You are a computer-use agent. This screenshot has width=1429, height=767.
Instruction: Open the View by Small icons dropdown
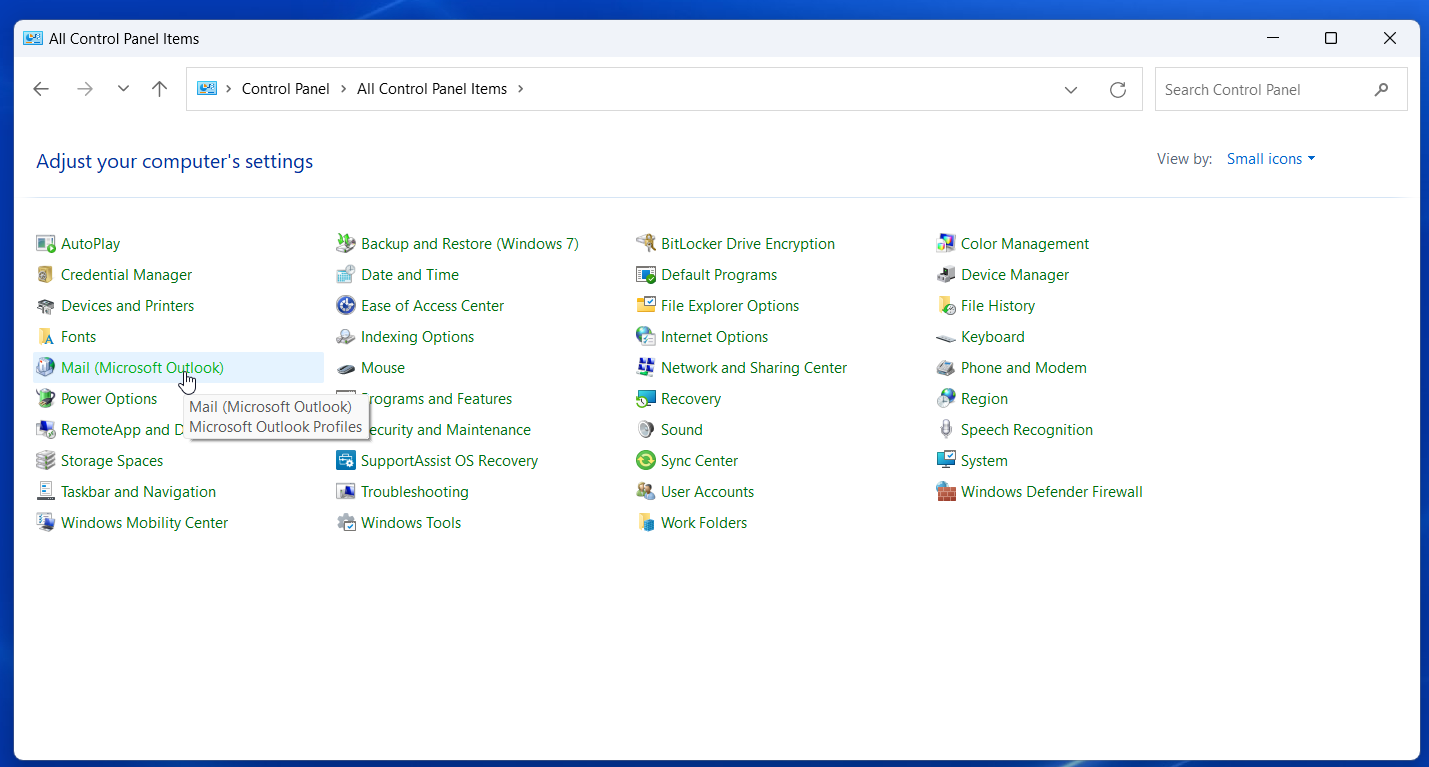(1271, 159)
